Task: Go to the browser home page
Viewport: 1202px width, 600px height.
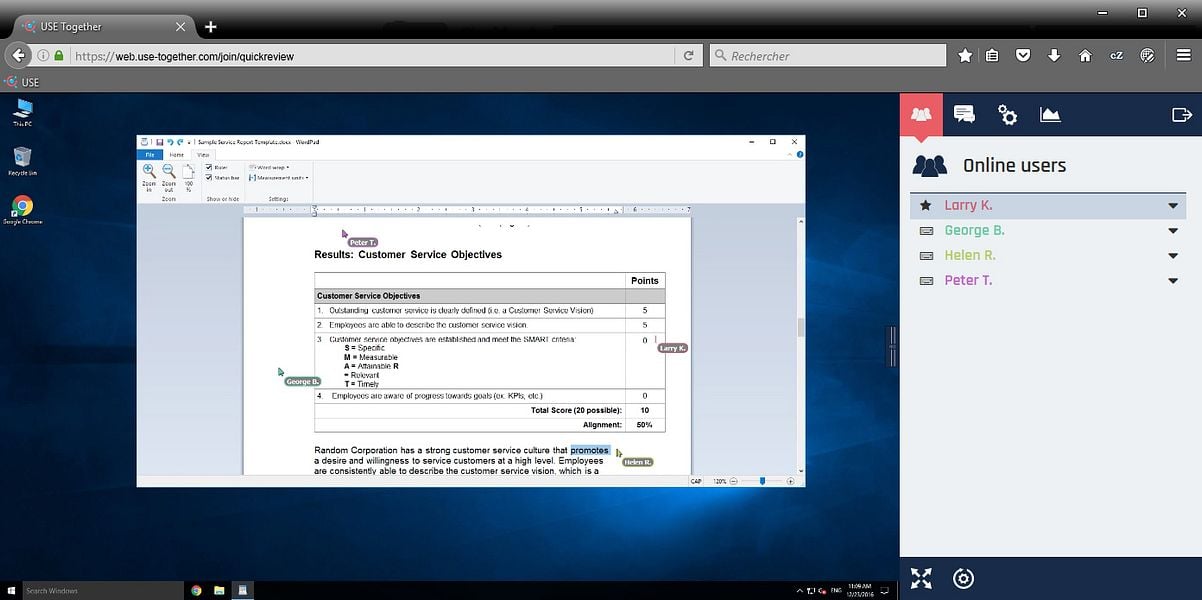Action: coord(1085,56)
